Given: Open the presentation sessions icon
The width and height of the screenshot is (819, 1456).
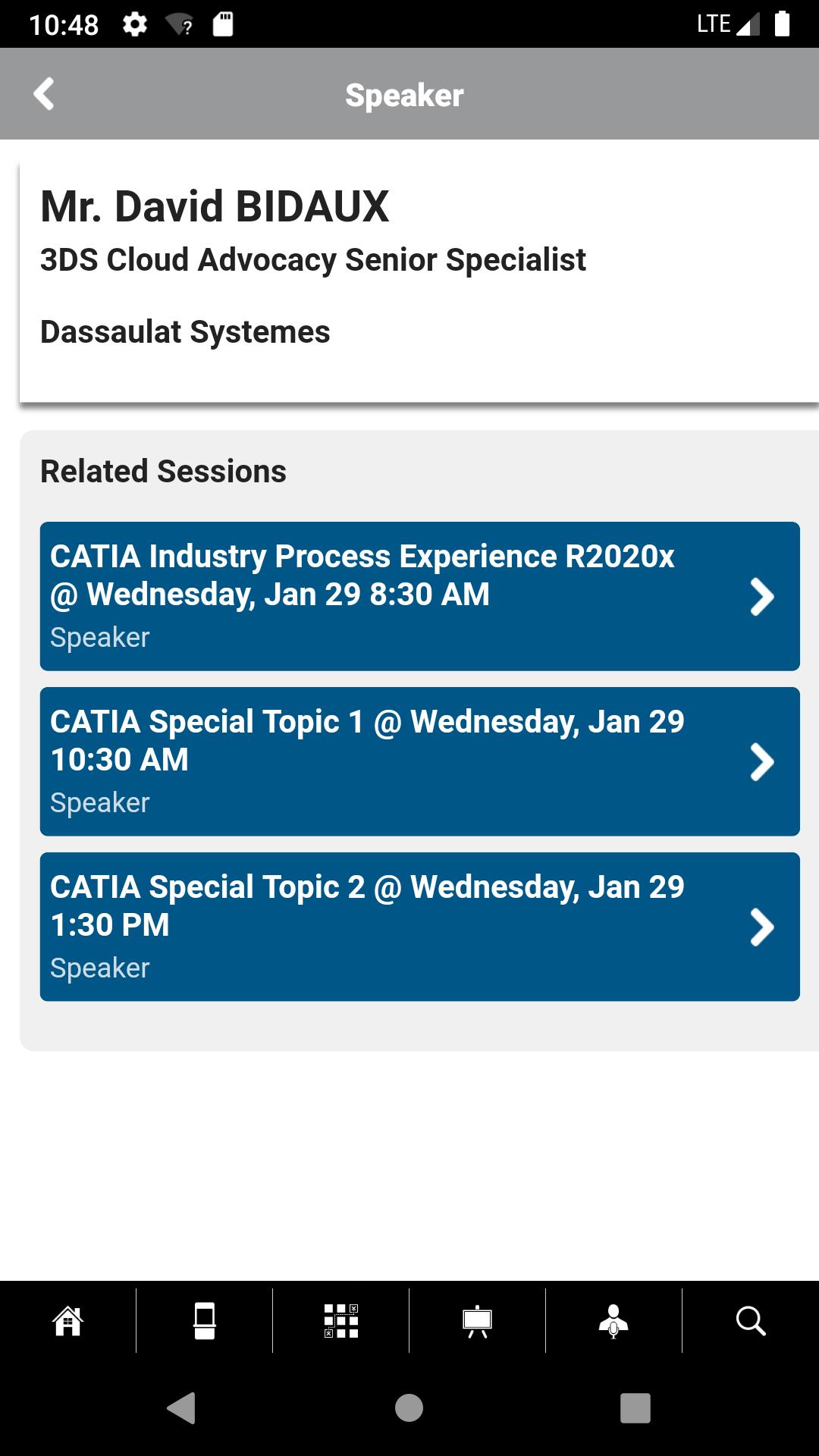Looking at the screenshot, I should (x=478, y=1321).
